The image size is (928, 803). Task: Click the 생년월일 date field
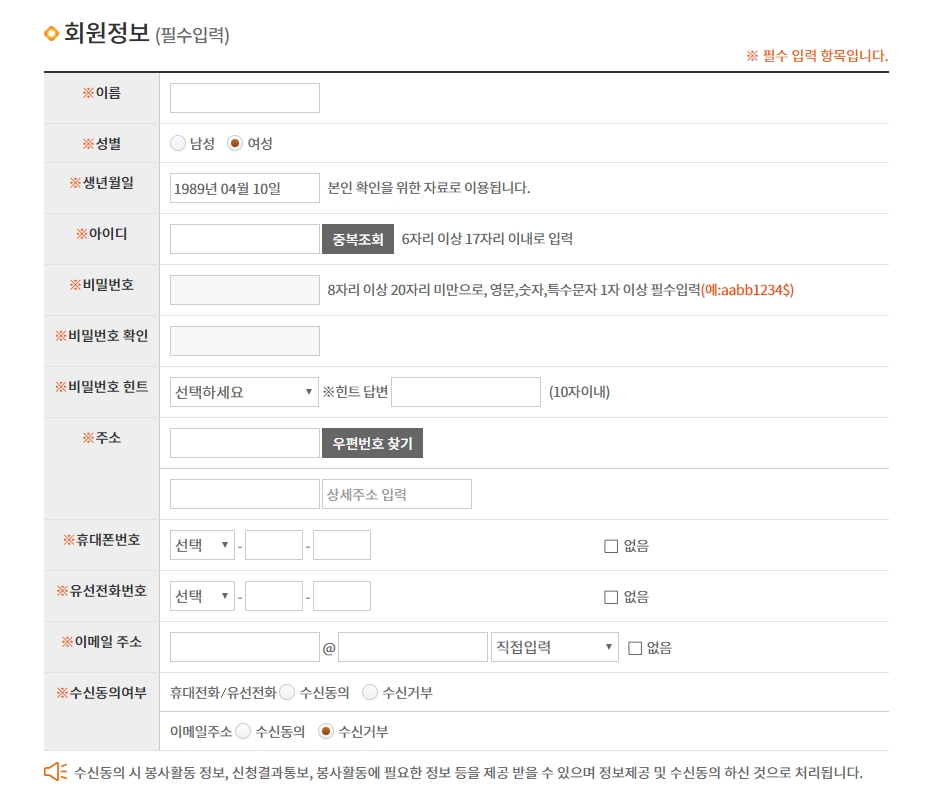pyautogui.click(x=244, y=188)
